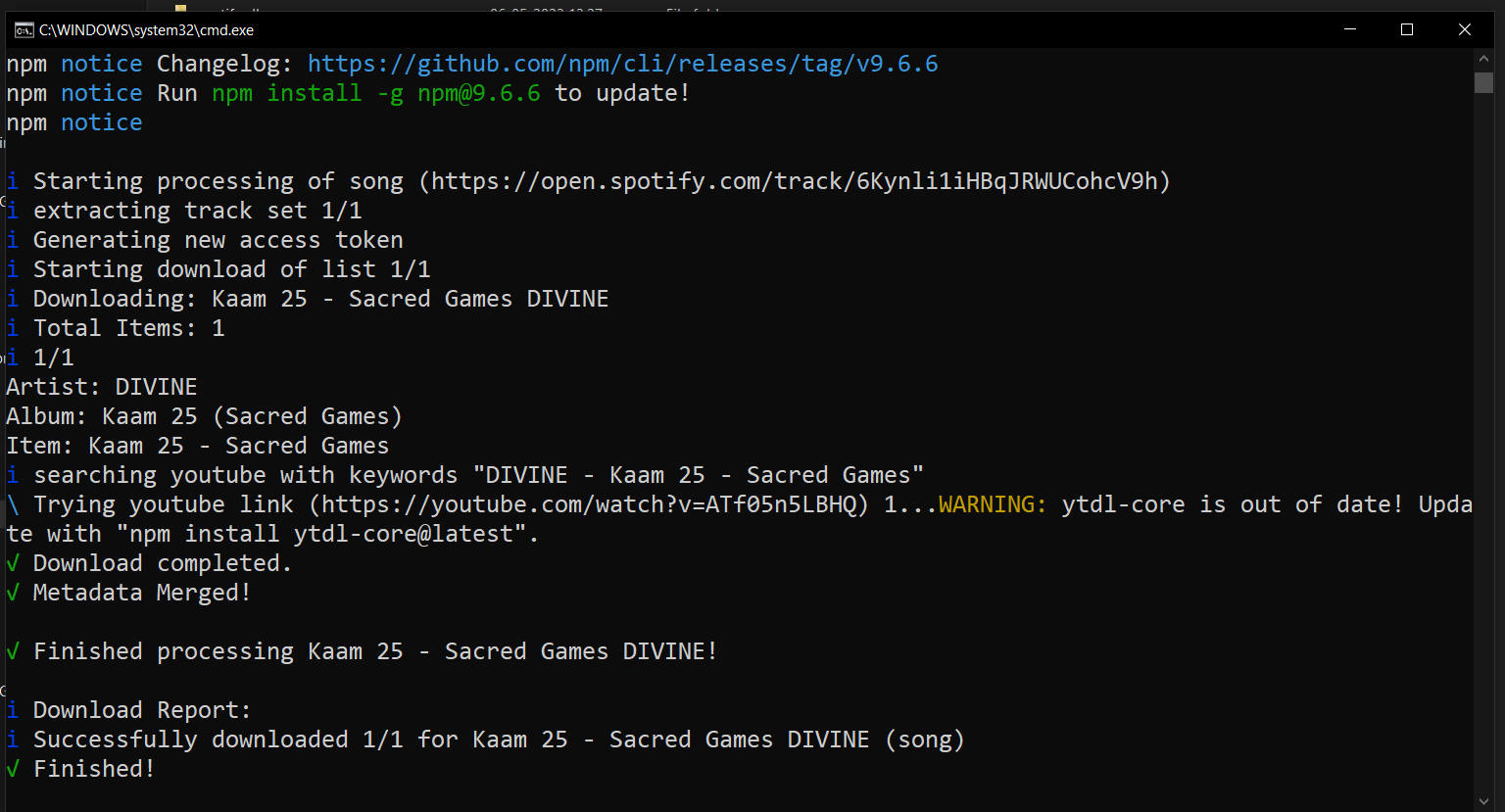Click the Downloading Kaam 25 status line
The image size is (1505, 812).
coord(307,298)
